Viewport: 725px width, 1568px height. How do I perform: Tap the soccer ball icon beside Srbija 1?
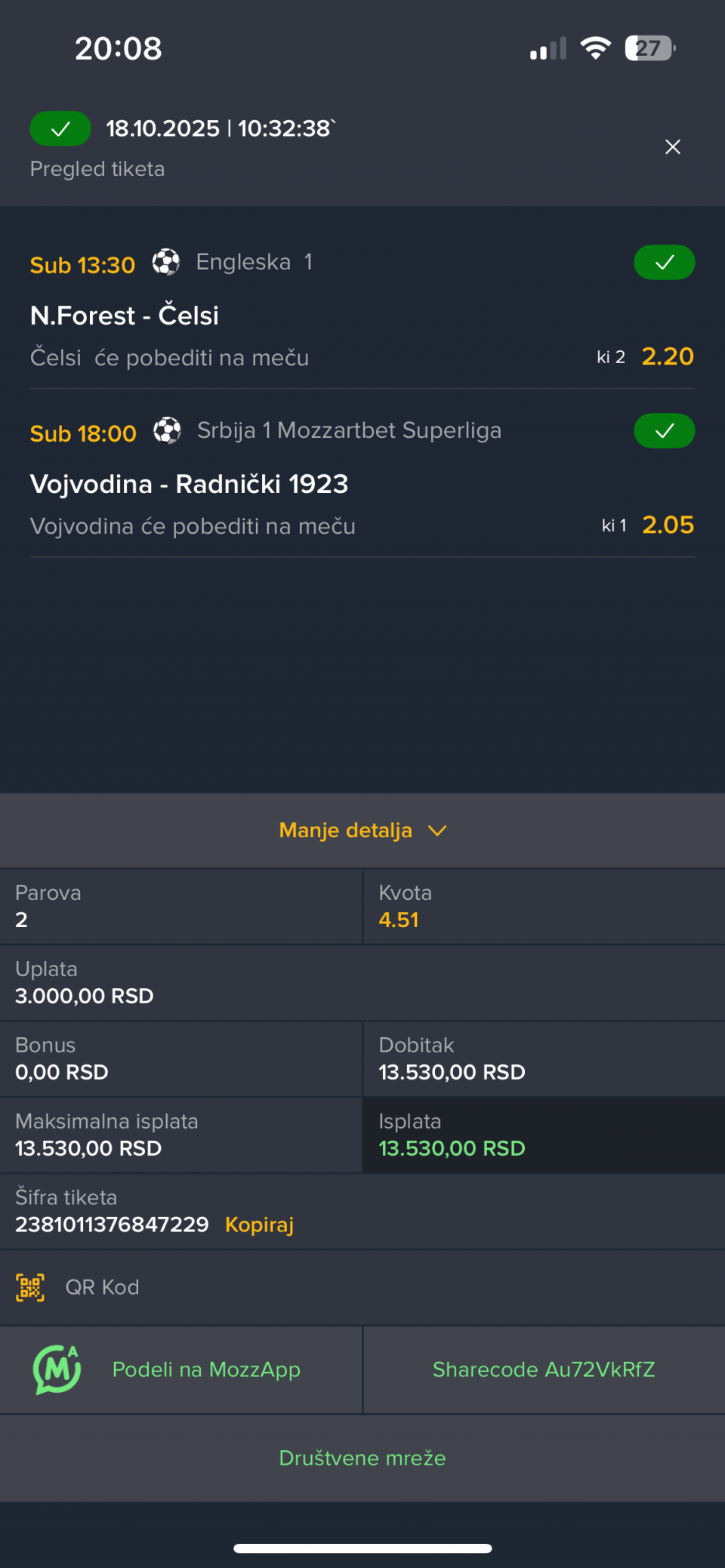[167, 431]
